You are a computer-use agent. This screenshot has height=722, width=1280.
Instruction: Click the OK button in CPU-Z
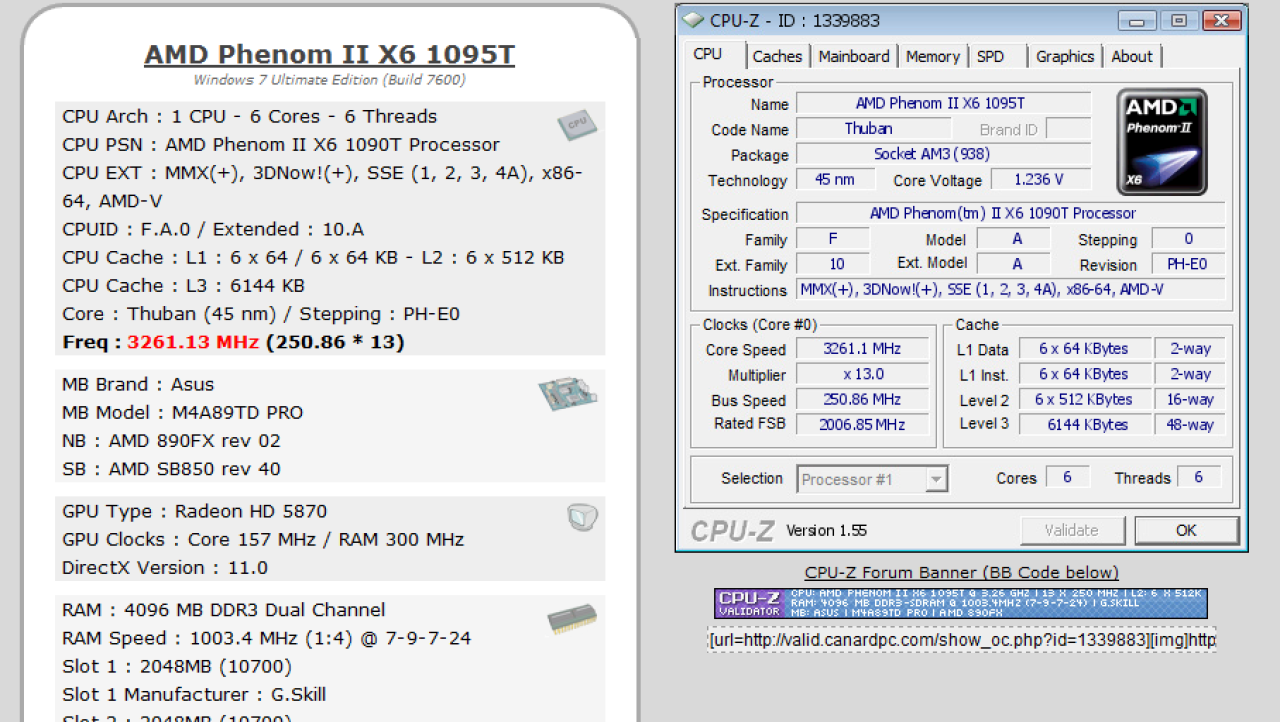[1186, 530]
